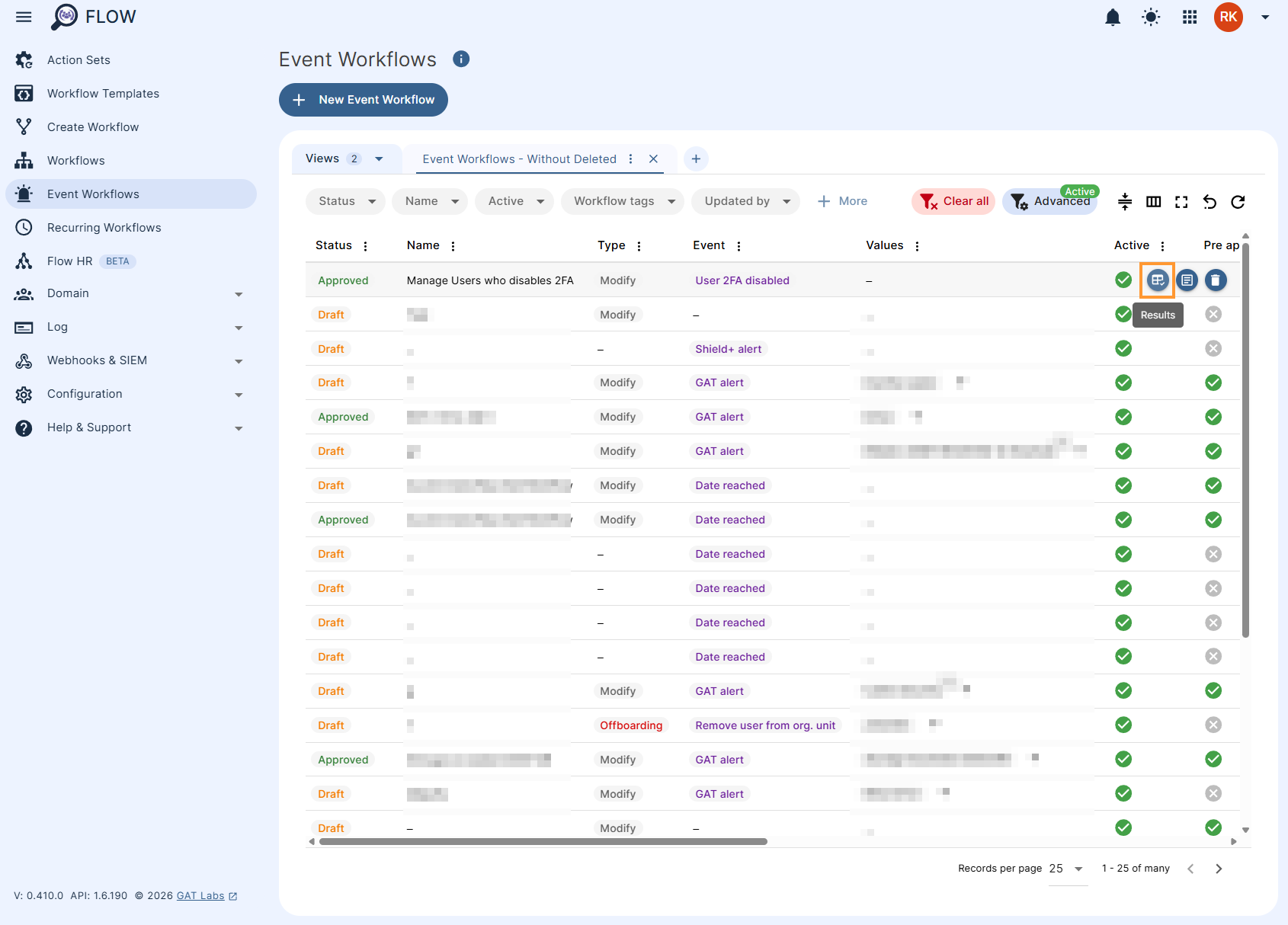
Task: Click the copy log icon on first row
Action: 1187,280
